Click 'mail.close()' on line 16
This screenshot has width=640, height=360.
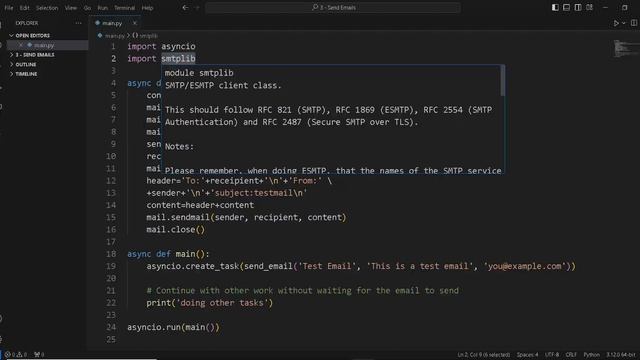coord(176,230)
